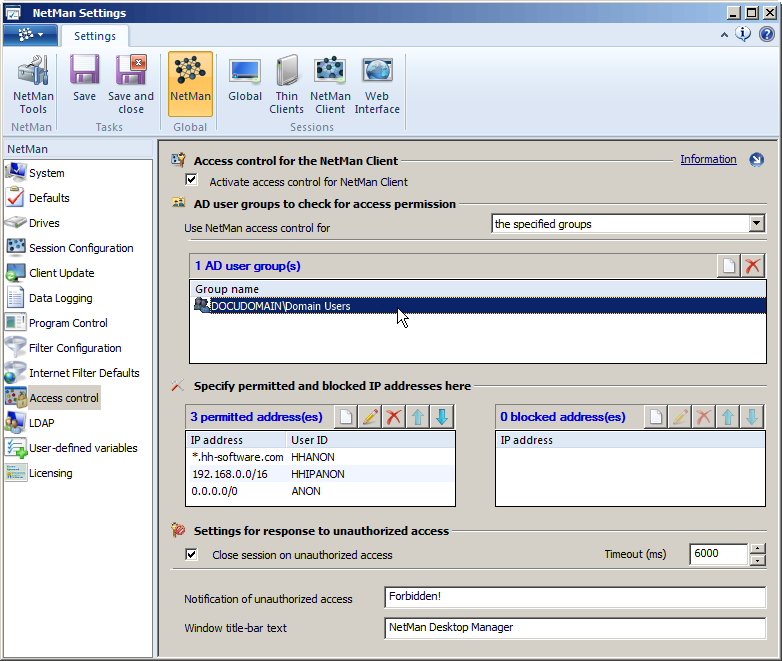
Task: Move permitted address up
Action: click(417, 417)
